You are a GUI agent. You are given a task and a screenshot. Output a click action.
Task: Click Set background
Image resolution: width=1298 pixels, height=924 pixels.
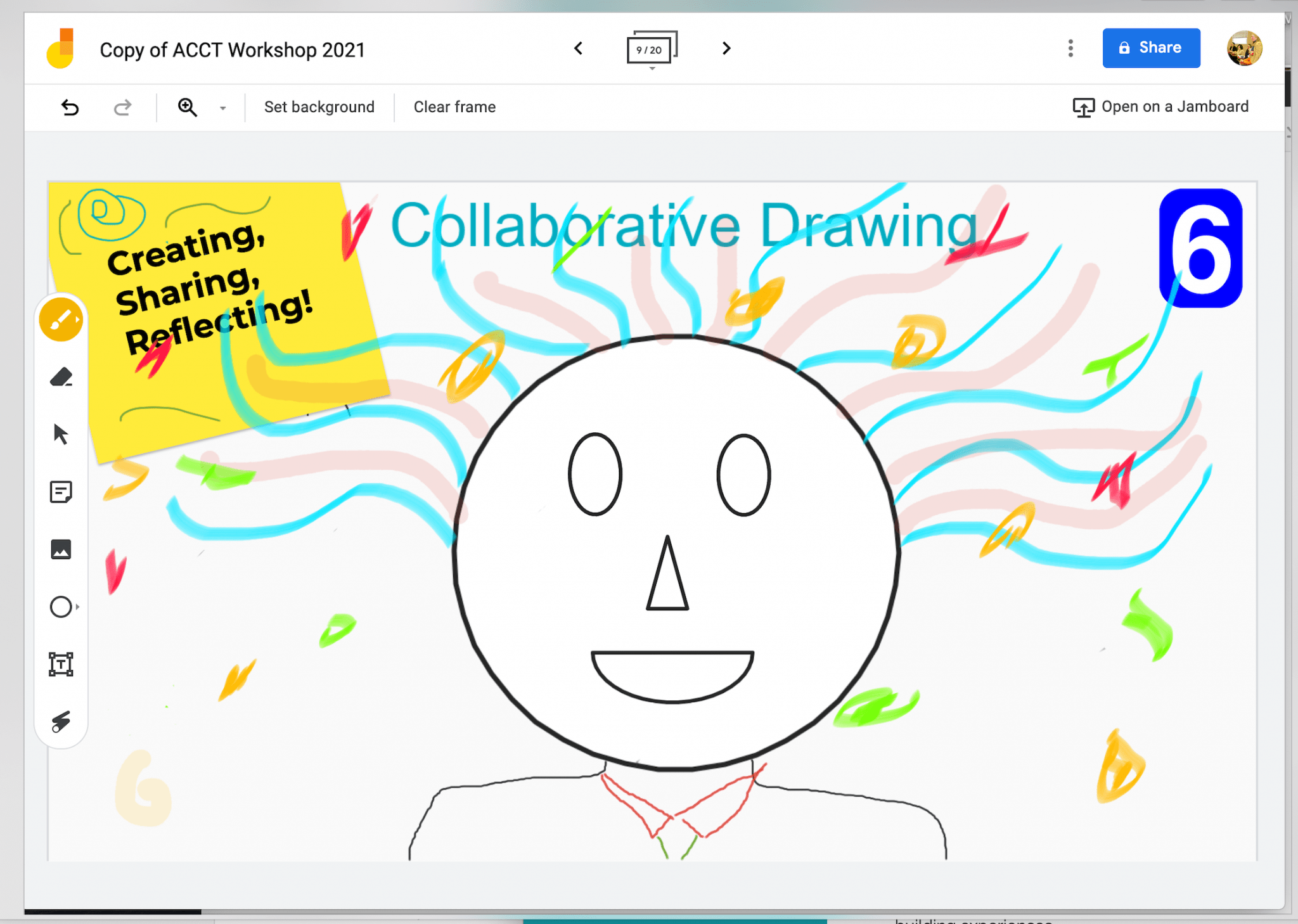[x=319, y=107]
